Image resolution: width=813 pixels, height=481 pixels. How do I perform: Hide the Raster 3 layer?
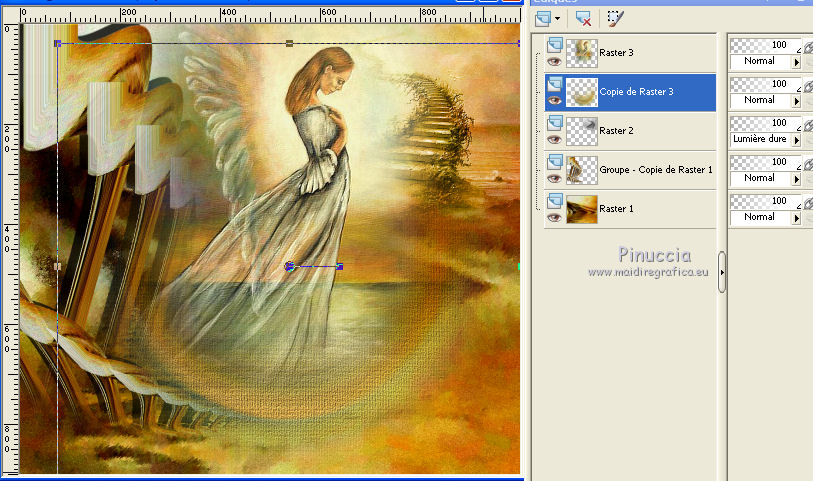(x=554, y=62)
